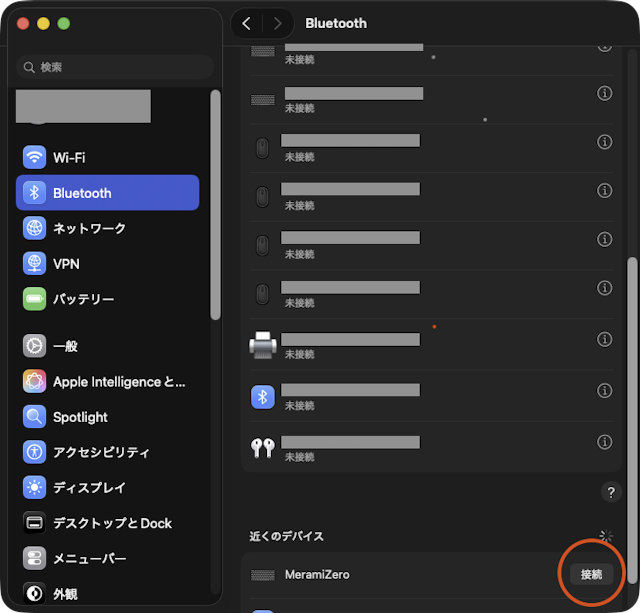Connect to MeramiZero with 接続 button

pyautogui.click(x=591, y=575)
